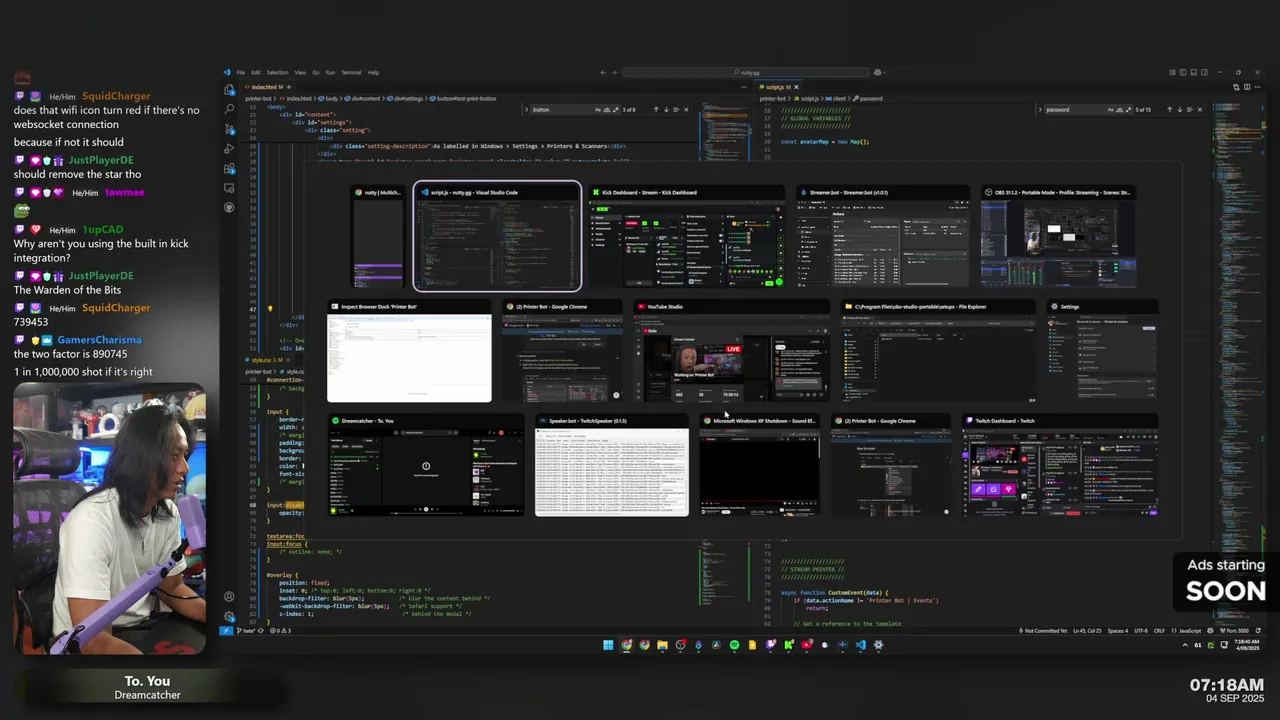Select the nutty Multichat window thumbnail
The image size is (1280, 720).
click(x=378, y=236)
